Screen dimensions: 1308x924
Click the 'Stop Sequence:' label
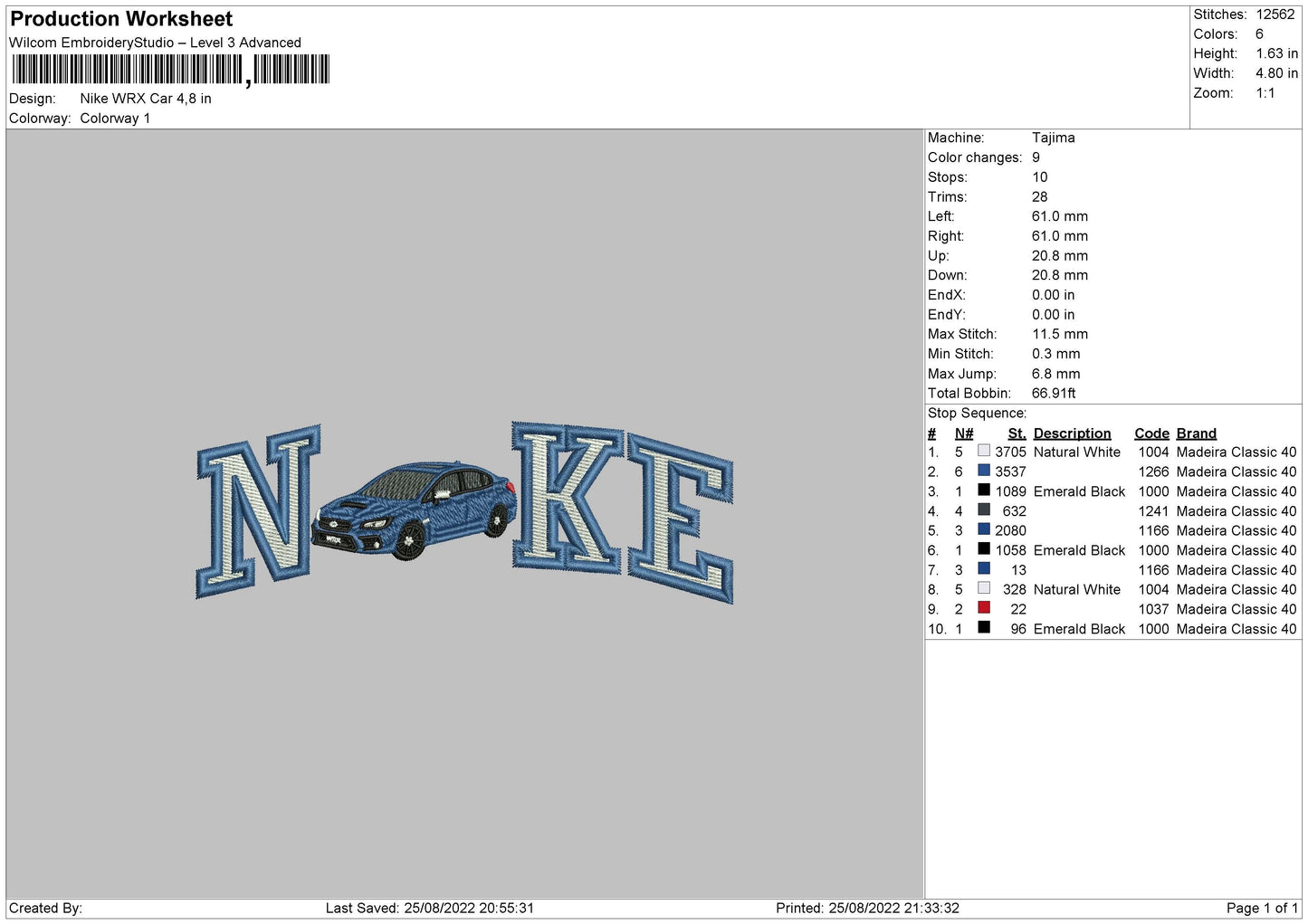point(978,414)
